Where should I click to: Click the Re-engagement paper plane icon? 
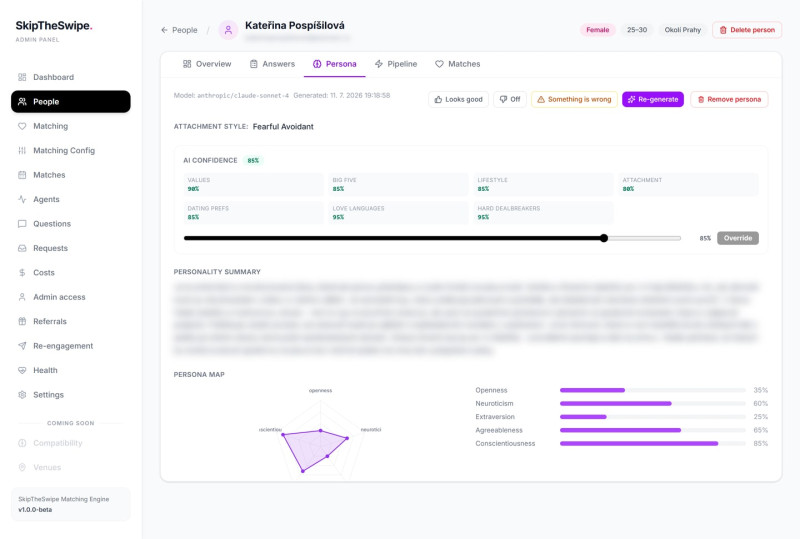(x=22, y=346)
